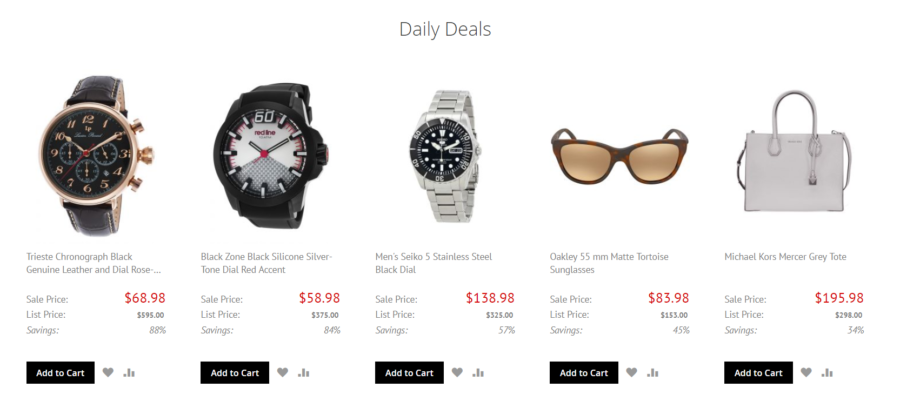Open Oakley 55 mm Matte Tortoise link

point(609,263)
